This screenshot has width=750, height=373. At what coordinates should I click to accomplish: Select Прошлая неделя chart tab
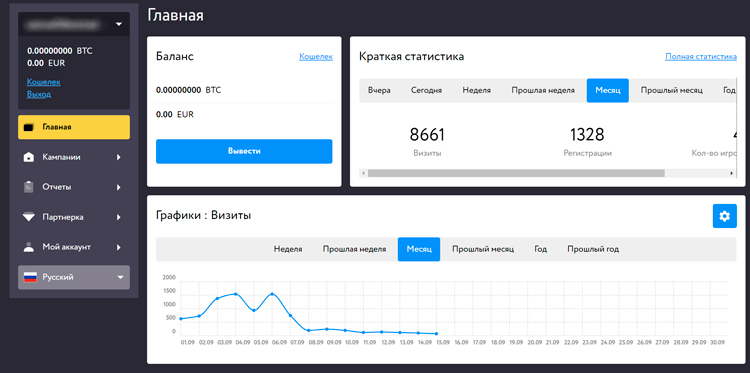tap(354, 249)
